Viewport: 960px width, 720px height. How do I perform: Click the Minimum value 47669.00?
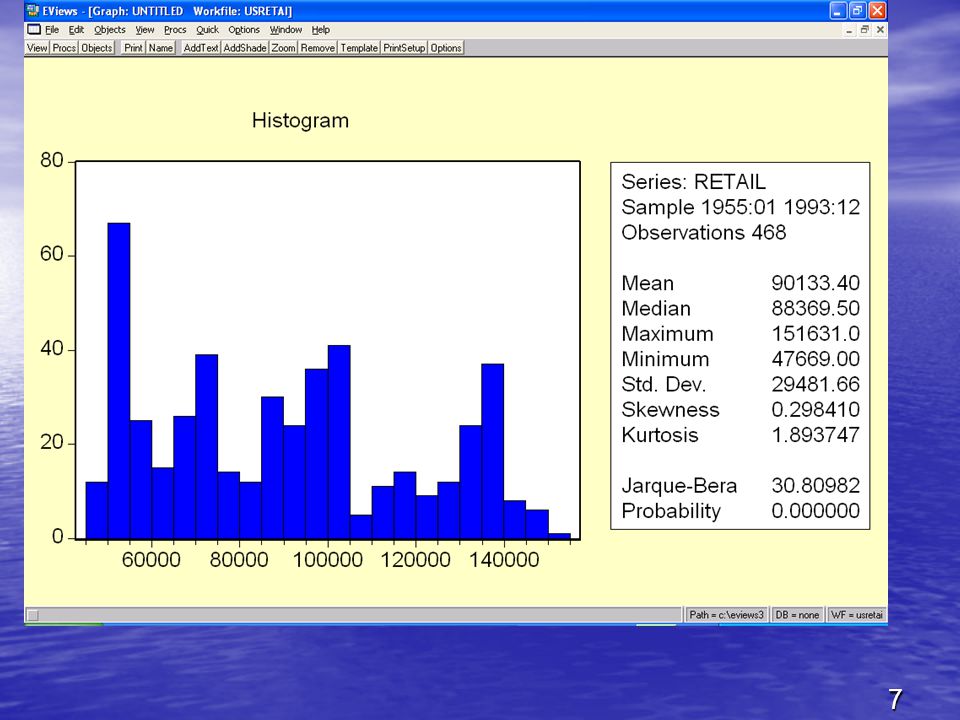coord(816,359)
